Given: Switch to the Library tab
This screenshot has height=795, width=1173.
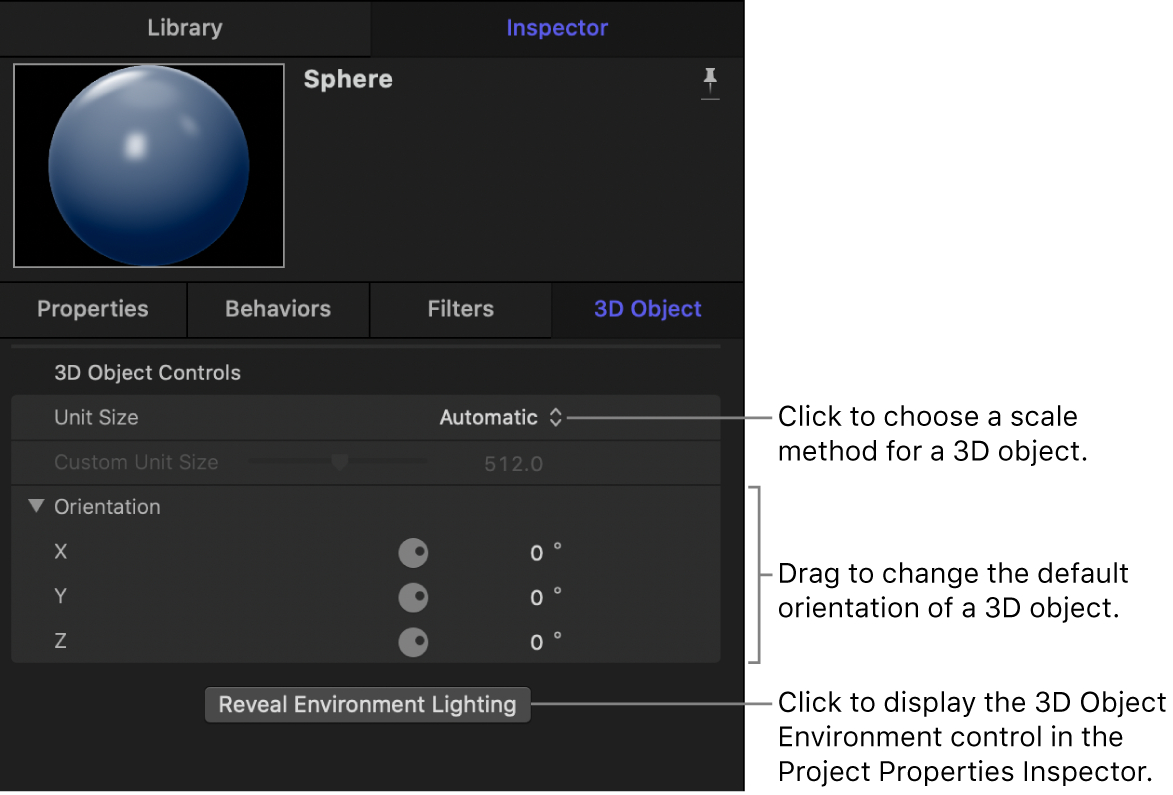Looking at the screenshot, I should (185, 28).
